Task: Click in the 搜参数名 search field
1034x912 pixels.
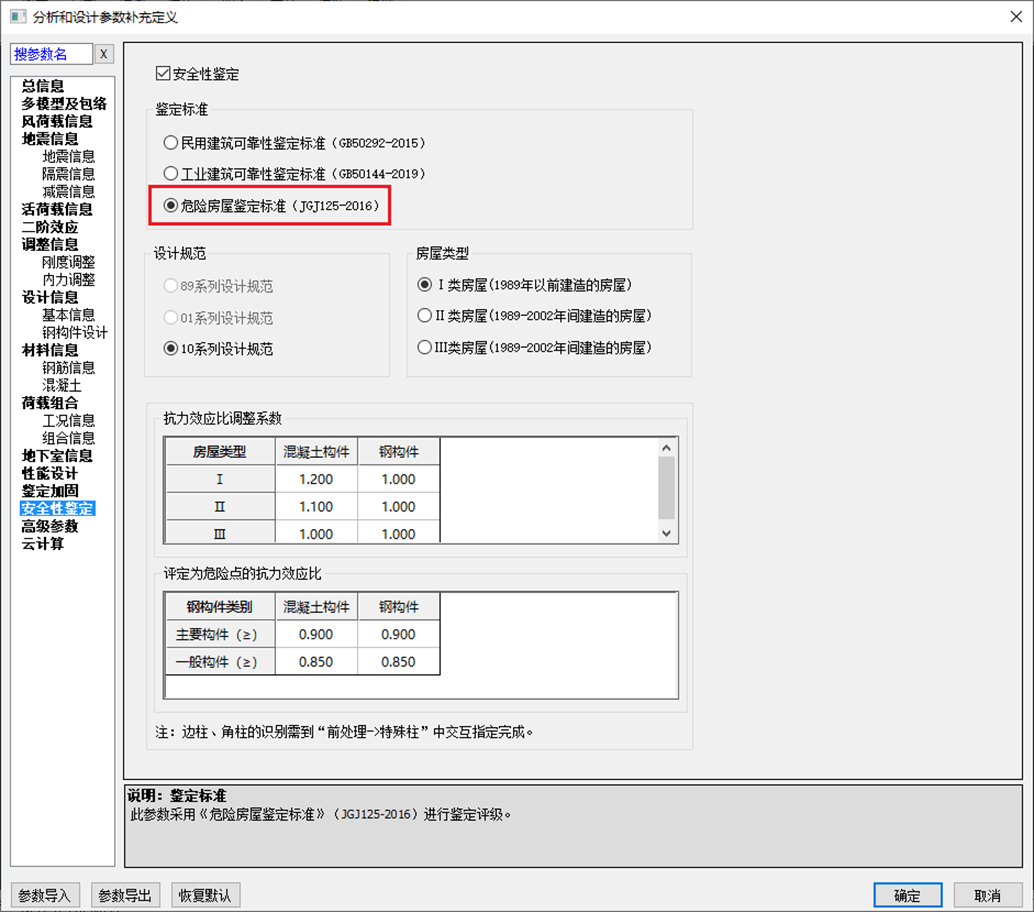Action: coord(50,53)
